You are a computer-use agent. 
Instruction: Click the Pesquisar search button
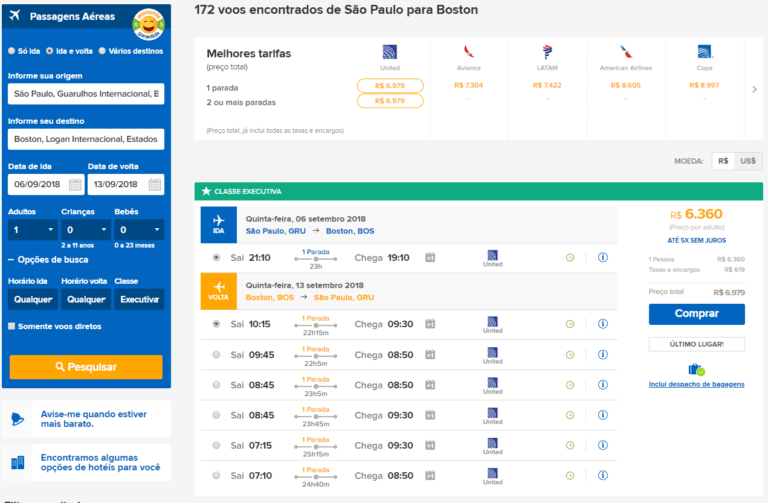(x=86, y=367)
